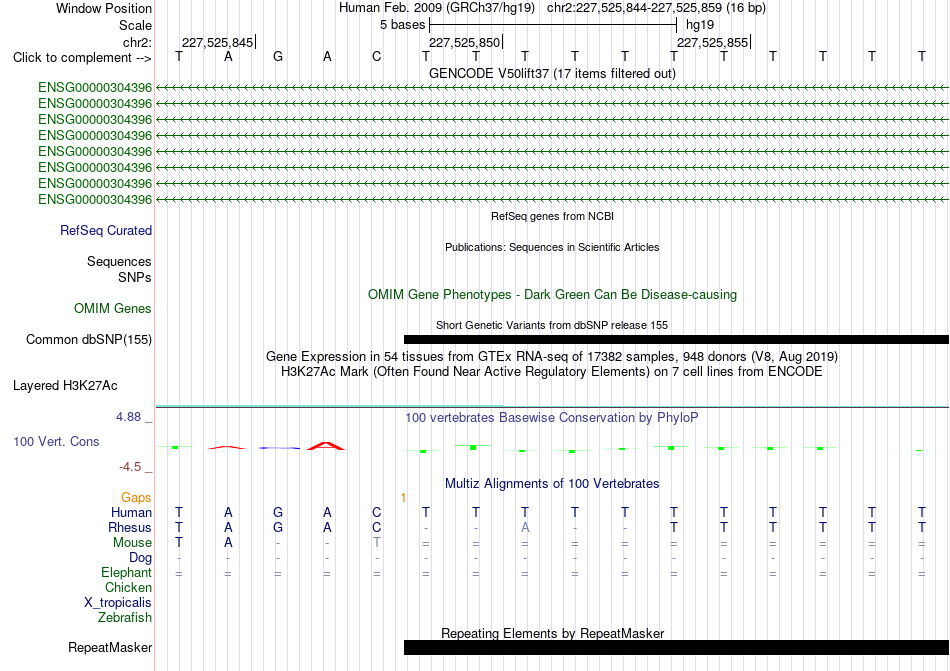Click the Layered H3K27Ac track label
The width and height of the screenshot is (950, 671).
click(65, 386)
